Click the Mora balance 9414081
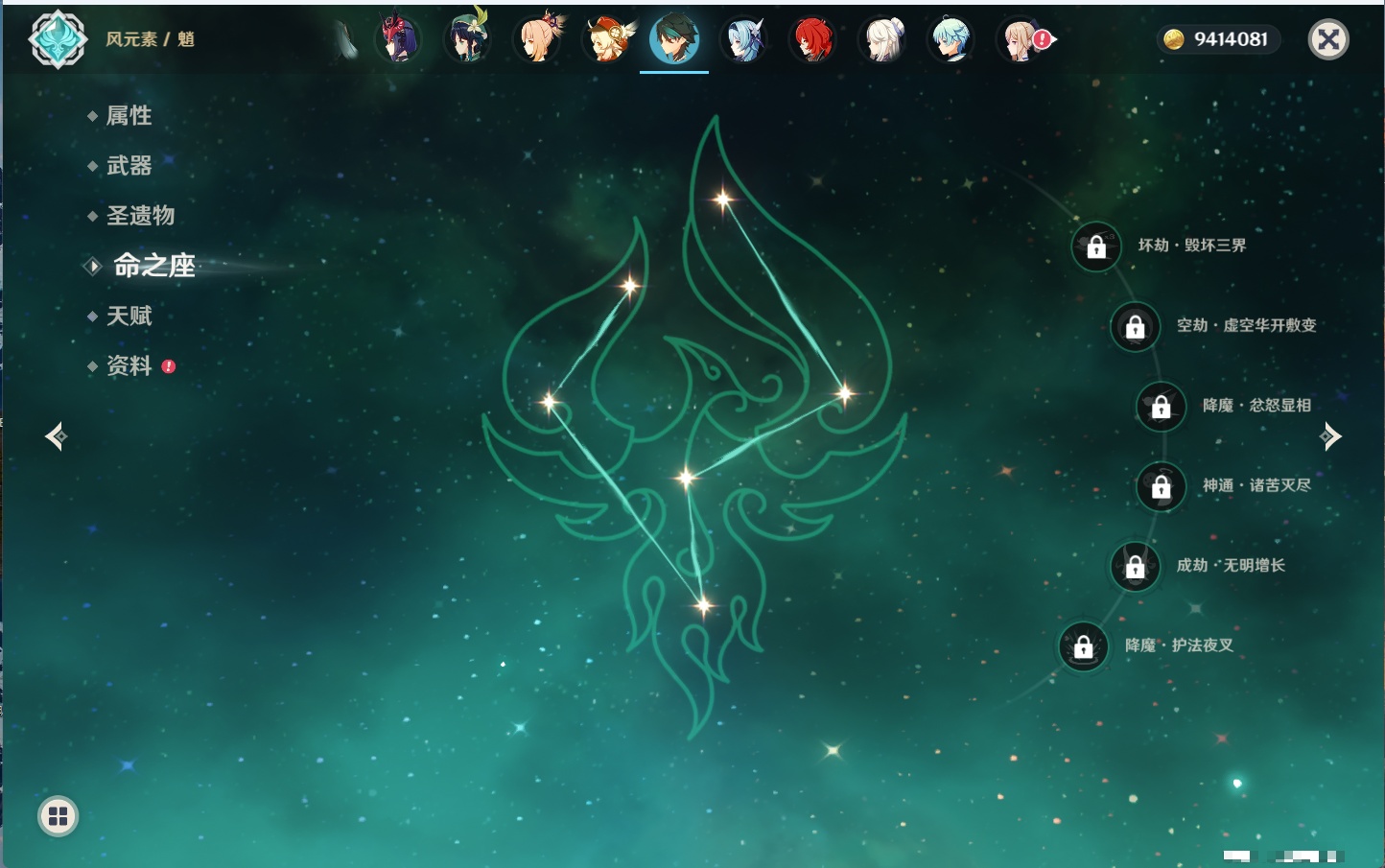The width and height of the screenshot is (1385, 868). click(x=1218, y=39)
